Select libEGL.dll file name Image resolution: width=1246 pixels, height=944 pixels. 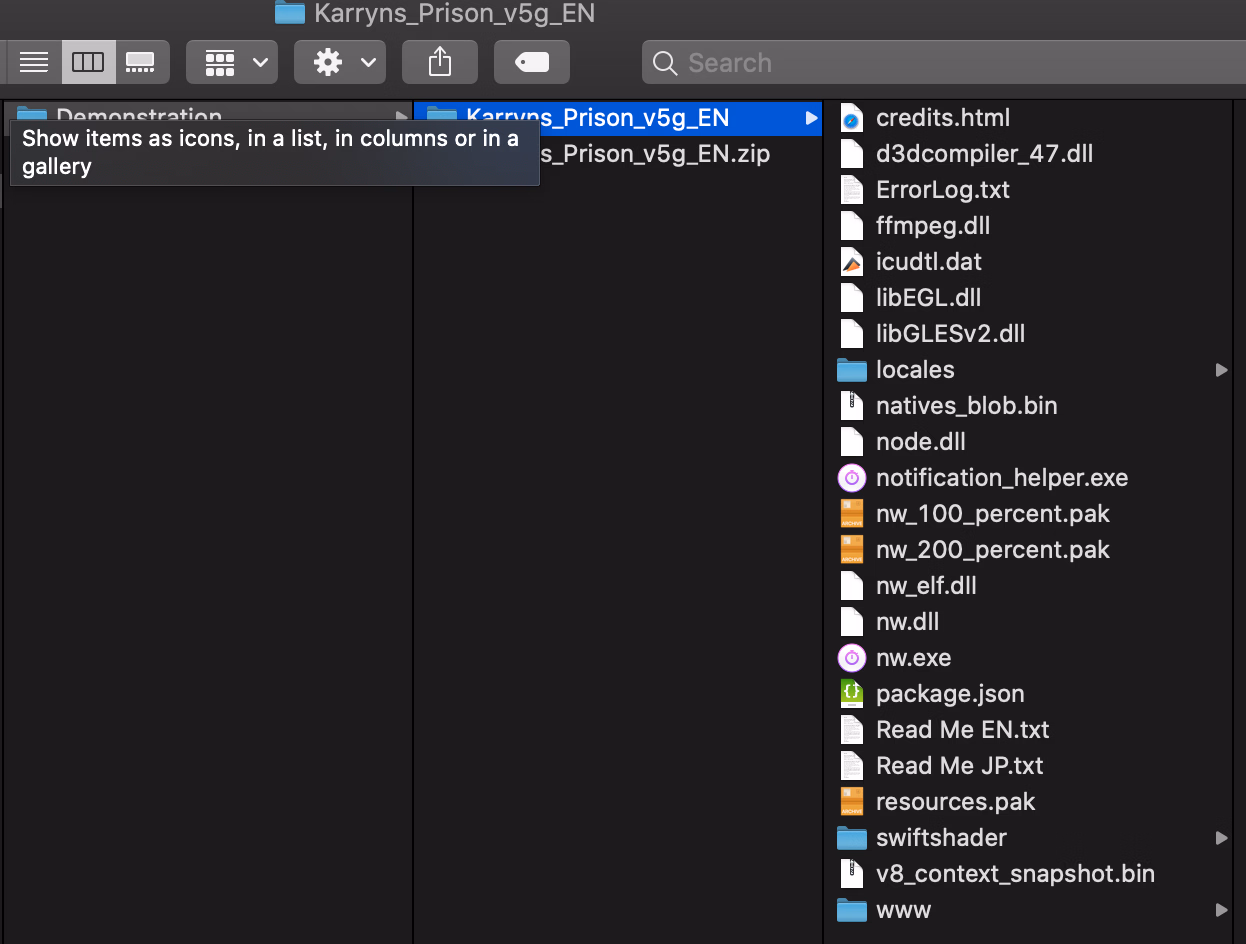tap(928, 298)
